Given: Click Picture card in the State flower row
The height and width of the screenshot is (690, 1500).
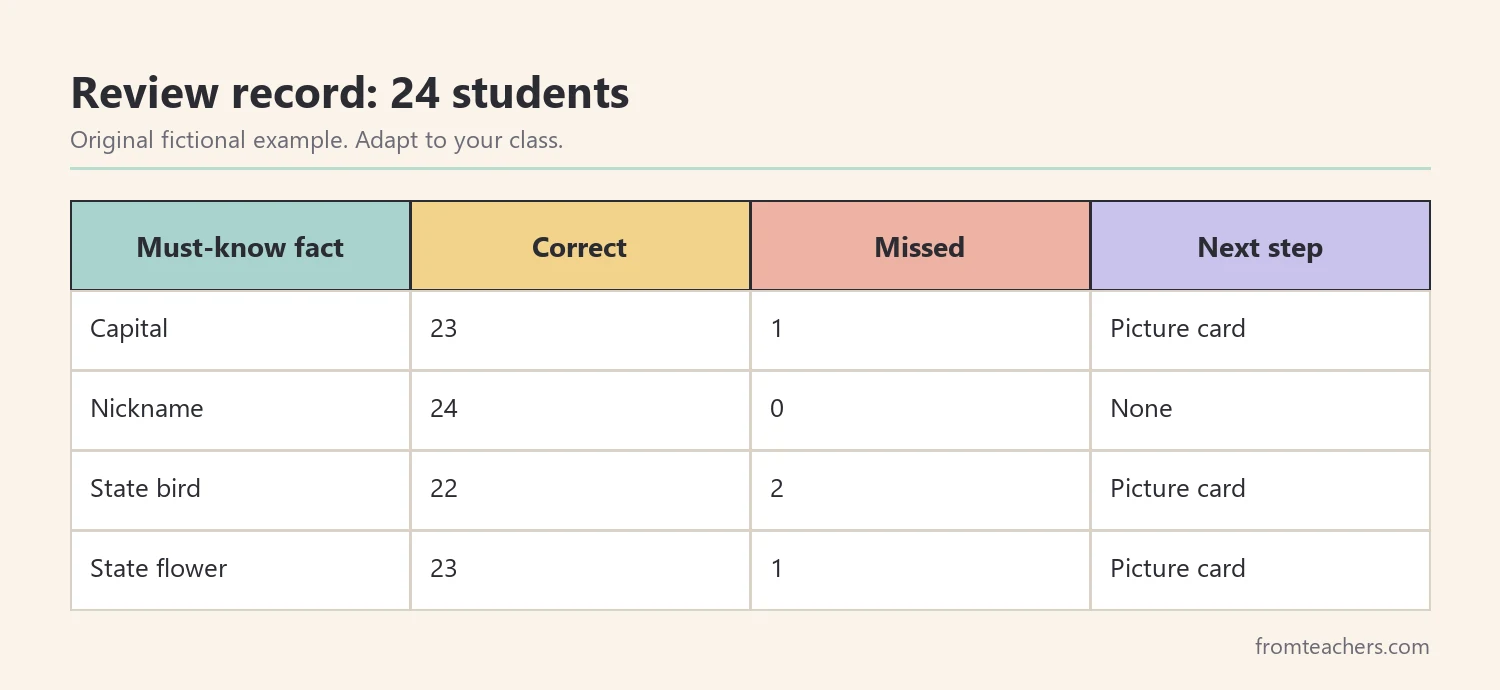Looking at the screenshot, I should tap(1260, 570).
